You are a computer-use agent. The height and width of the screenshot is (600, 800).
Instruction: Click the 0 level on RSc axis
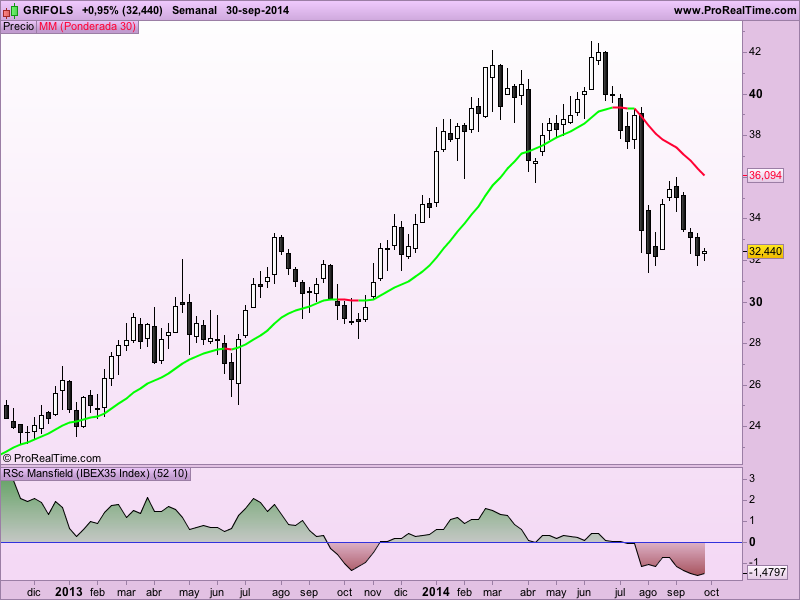[x=752, y=542]
